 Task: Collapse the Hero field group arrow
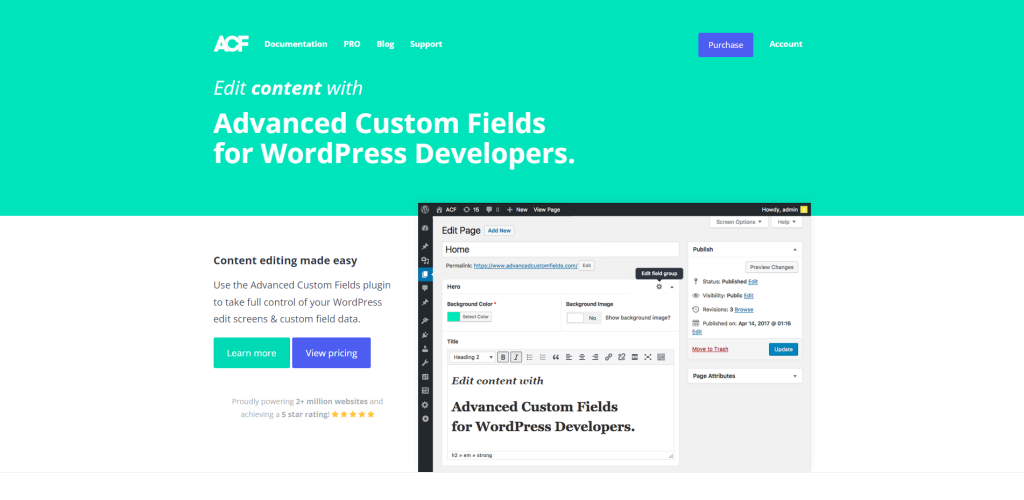tap(672, 287)
